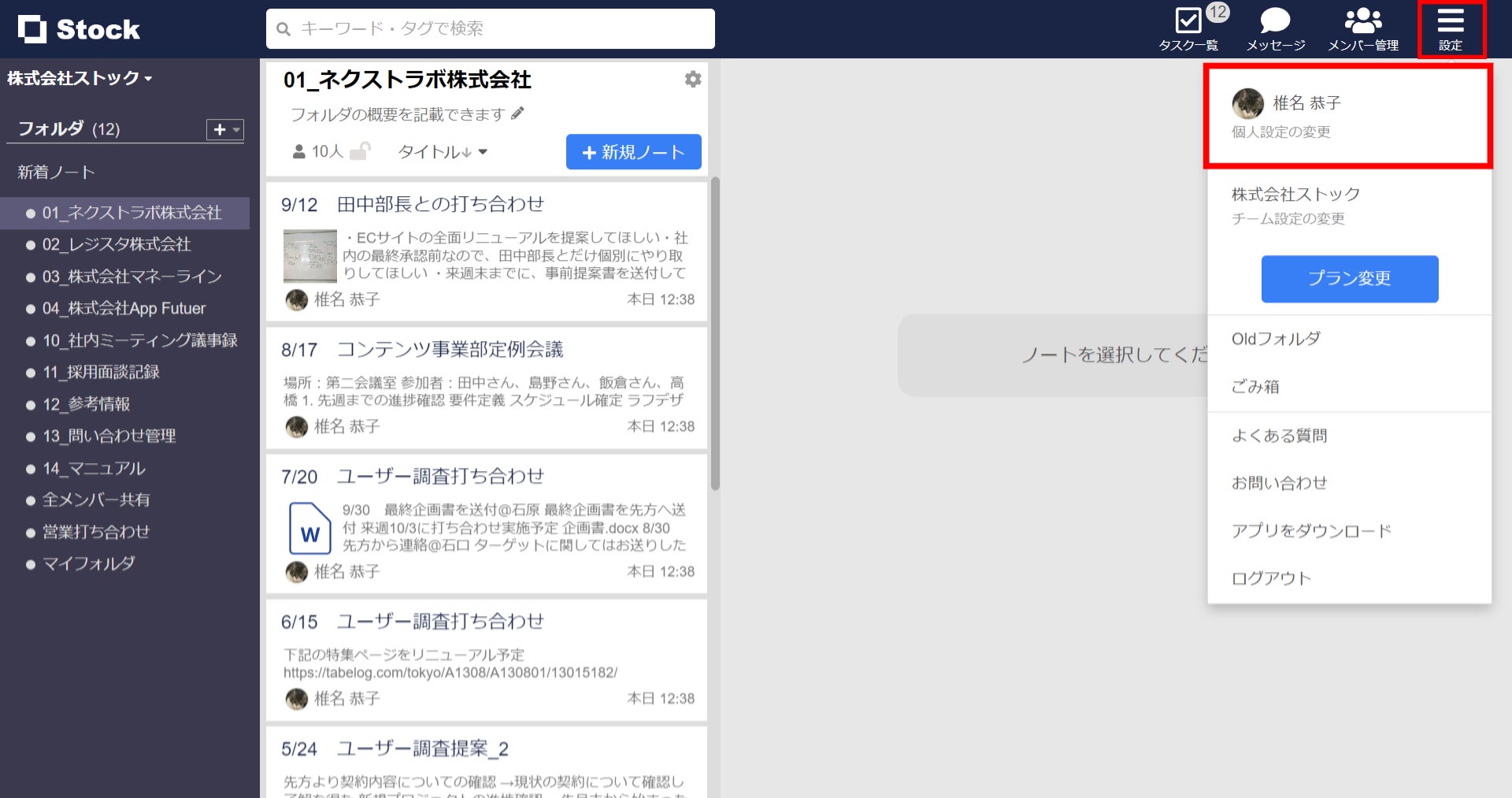Viewport: 1512px width, 798px height.
Task: Open the タイトル sort dropdown
Action: coord(443,151)
